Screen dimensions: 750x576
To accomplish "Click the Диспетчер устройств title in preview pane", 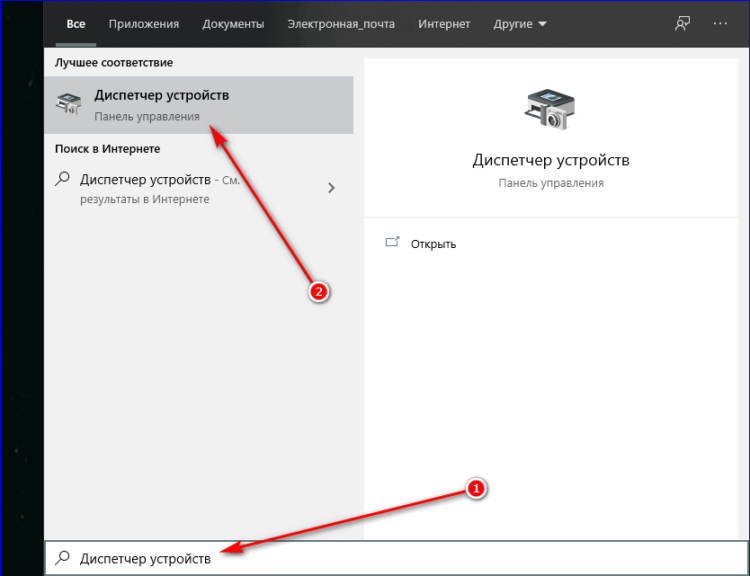I will [x=550, y=160].
